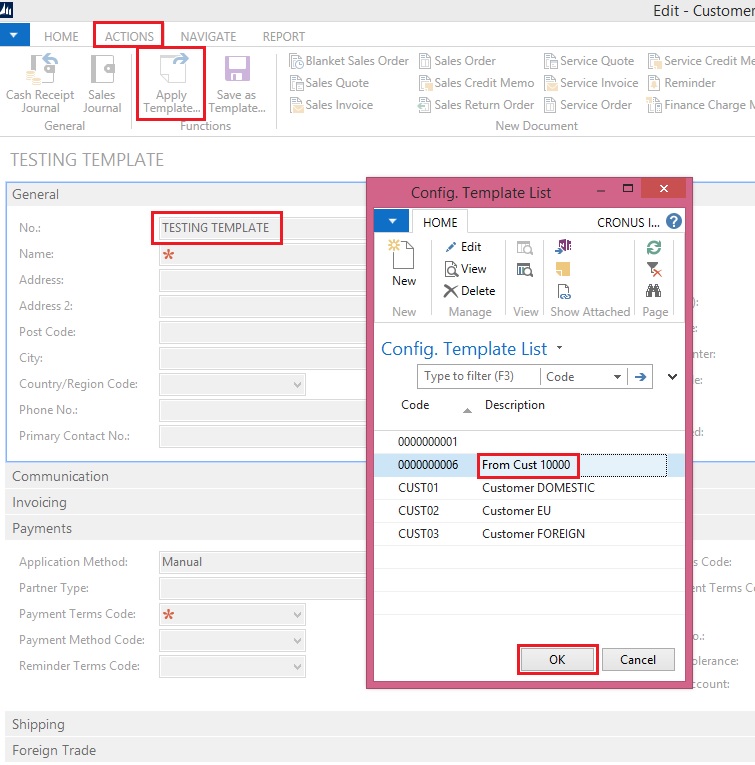Open the Help question mark icon
The image size is (755, 765).
point(674,221)
